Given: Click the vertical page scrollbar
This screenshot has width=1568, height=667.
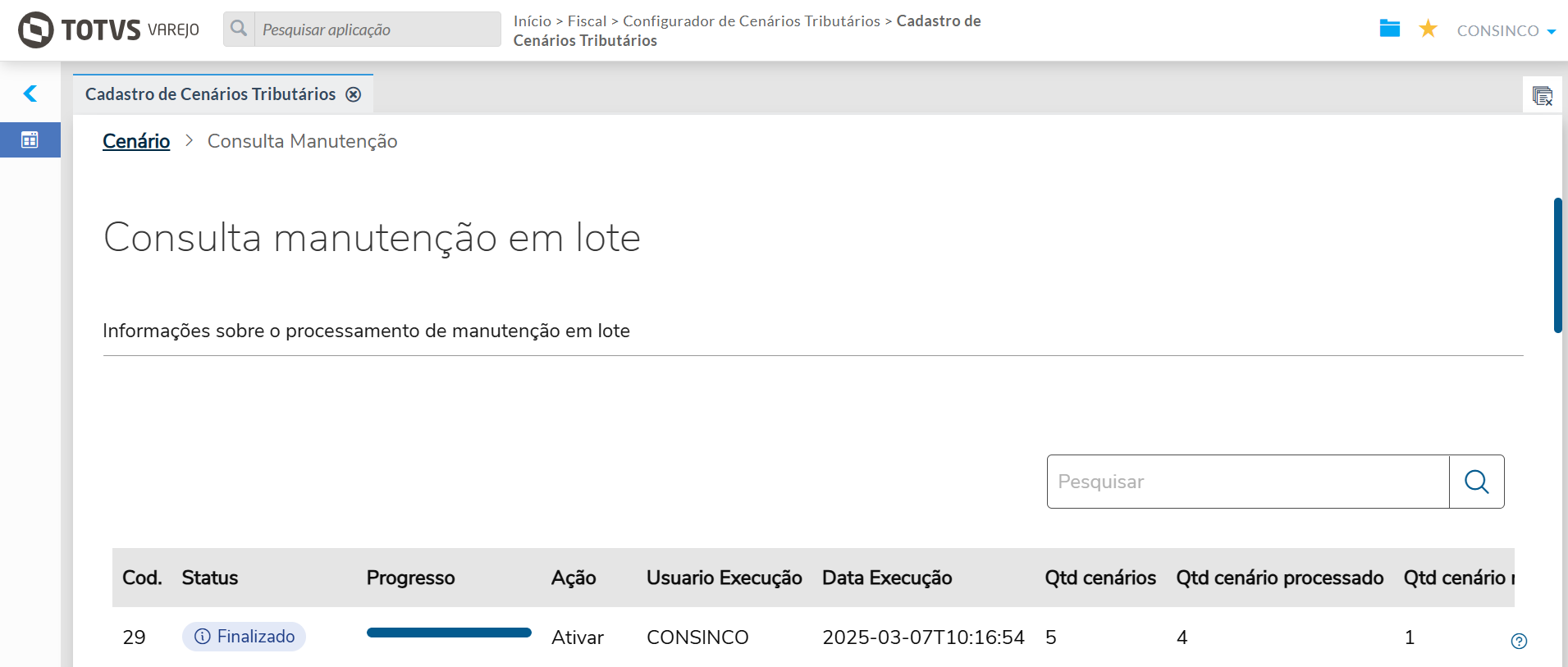Looking at the screenshot, I should [x=1557, y=265].
